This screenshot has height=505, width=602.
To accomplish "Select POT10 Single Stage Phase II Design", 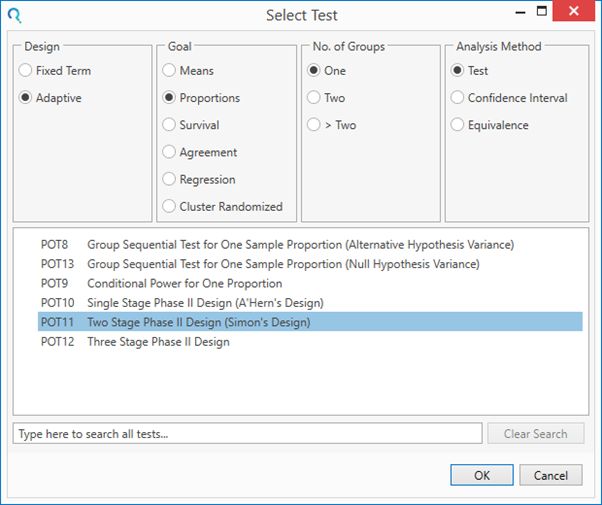I will (x=310, y=303).
